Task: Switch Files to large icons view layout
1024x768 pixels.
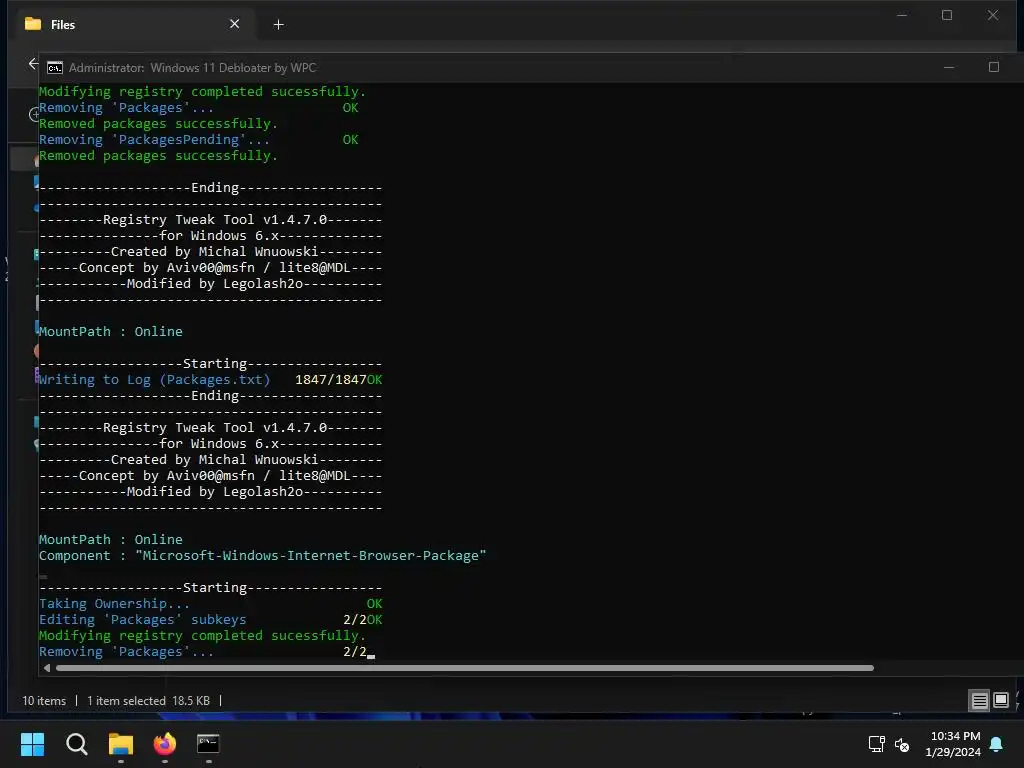Action: tap(1000, 701)
